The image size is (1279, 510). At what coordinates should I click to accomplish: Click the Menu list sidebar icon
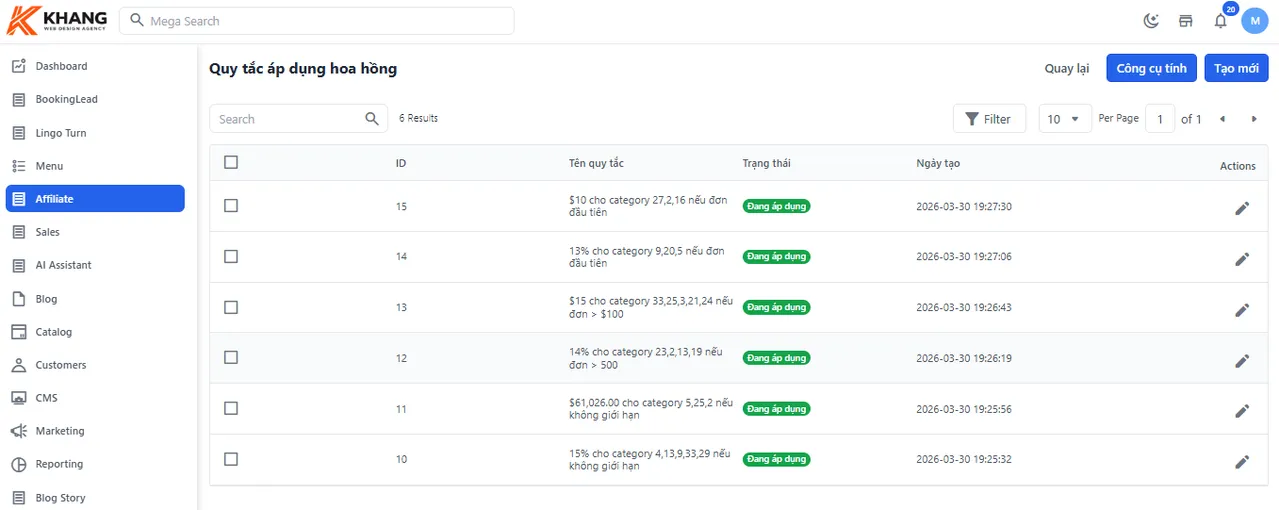18,166
